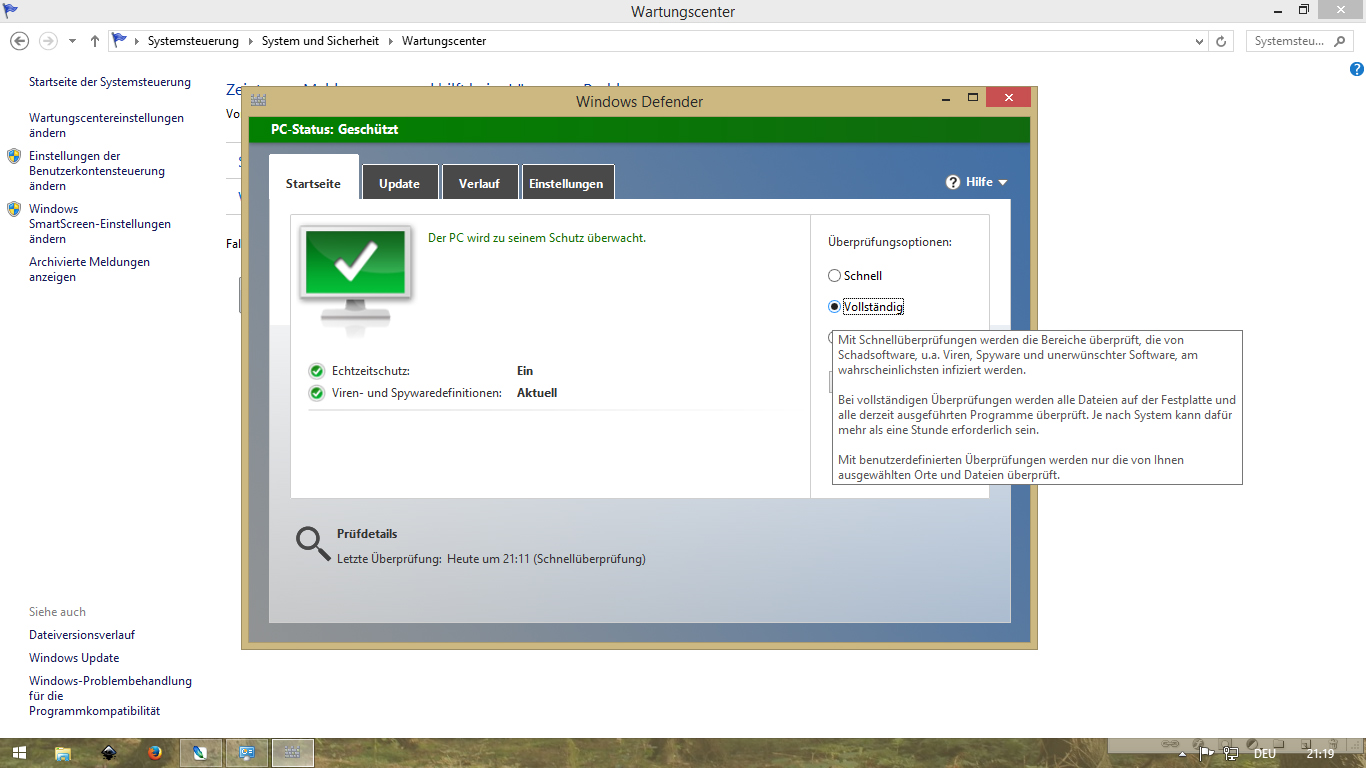
Task: Open the Windows Start button
Action: (19, 753)
